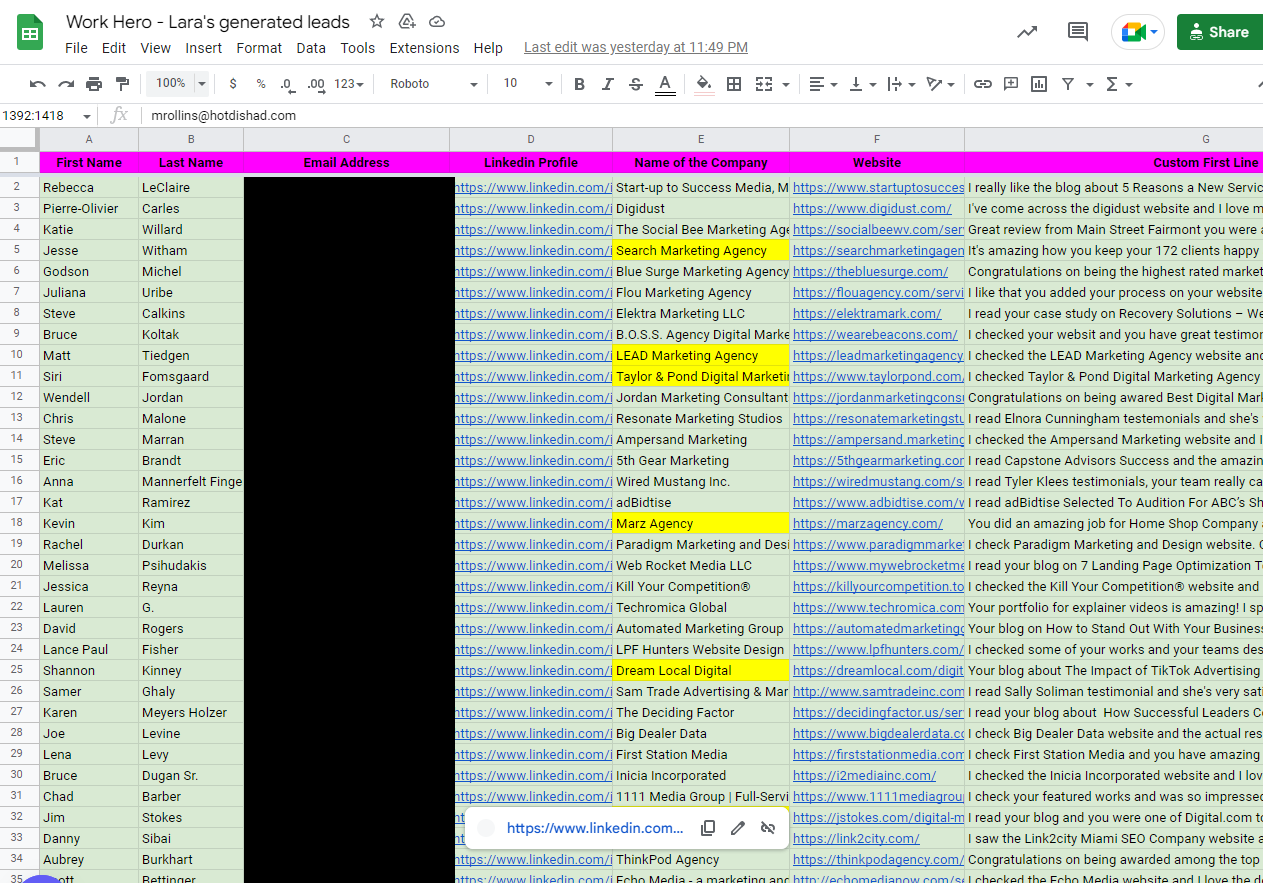Open the linkedin.com link in the popup
Screen dimensions: 1263x883
[x=595, y=828]
